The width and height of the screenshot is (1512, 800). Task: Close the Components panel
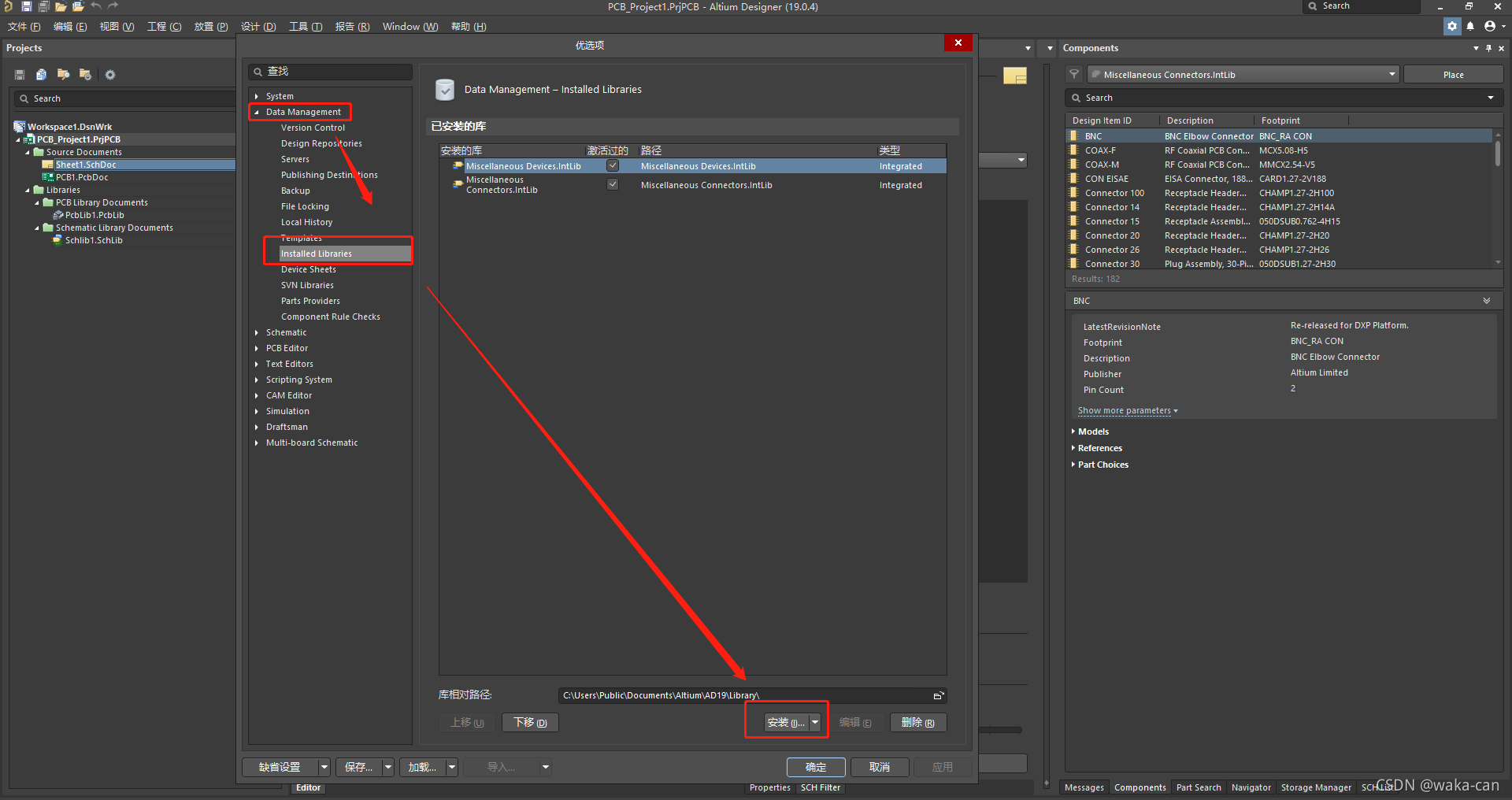[1501, 48]
